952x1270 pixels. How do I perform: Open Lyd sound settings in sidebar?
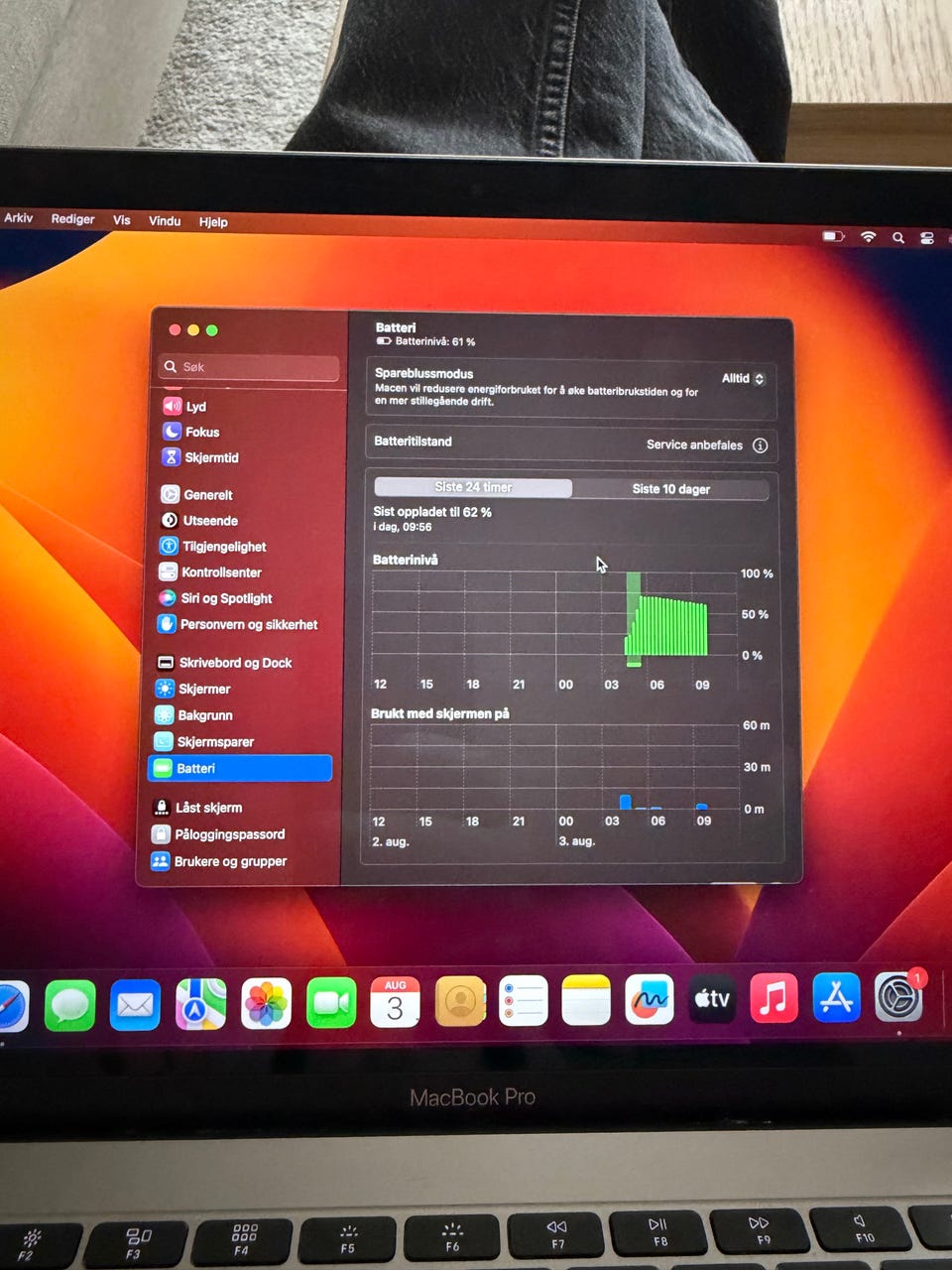coord(184,406)
